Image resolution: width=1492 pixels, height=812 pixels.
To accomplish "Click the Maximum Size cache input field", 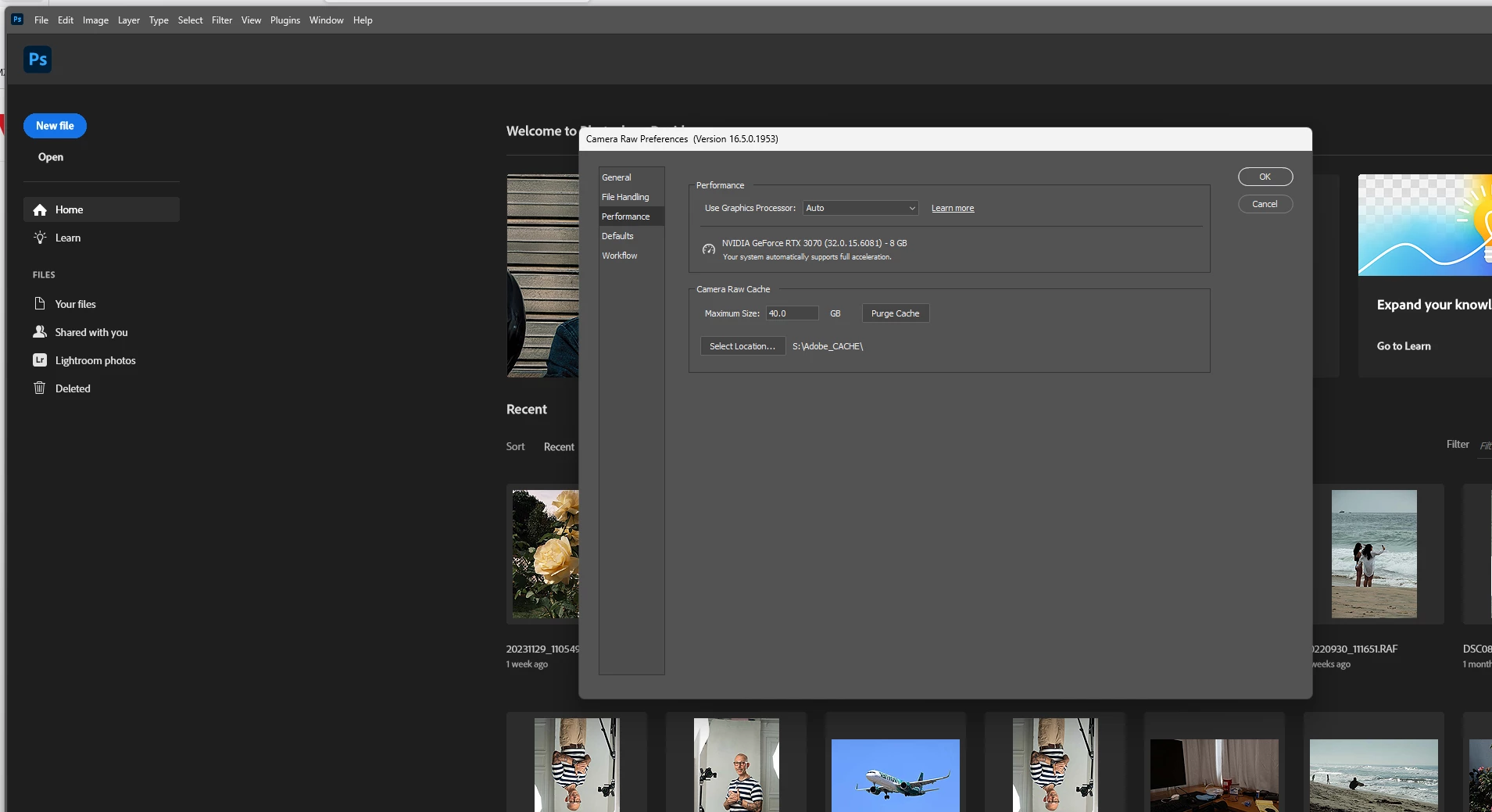I will [792, 313].
